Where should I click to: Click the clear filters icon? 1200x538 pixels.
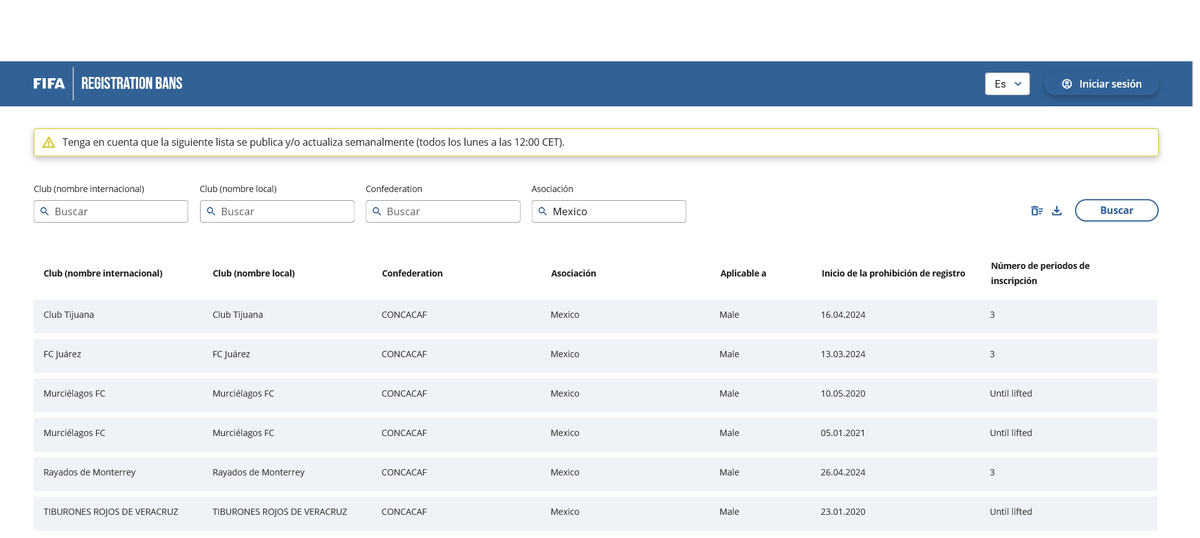1037,211
